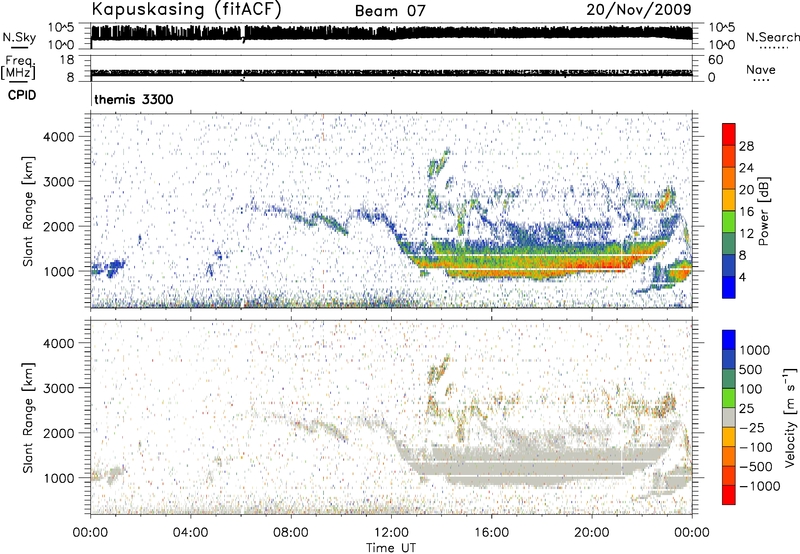Click '4000' on the power panel range axis
Screen dimensions: 800x554
click(x=58, y=137)
